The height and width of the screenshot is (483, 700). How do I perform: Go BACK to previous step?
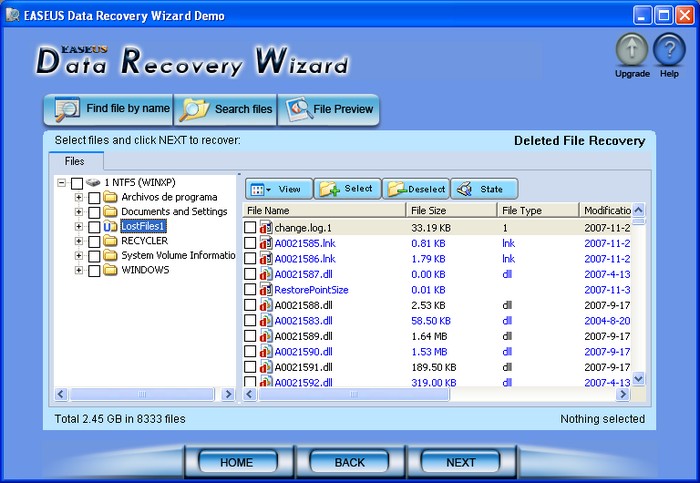coord(350,462)
